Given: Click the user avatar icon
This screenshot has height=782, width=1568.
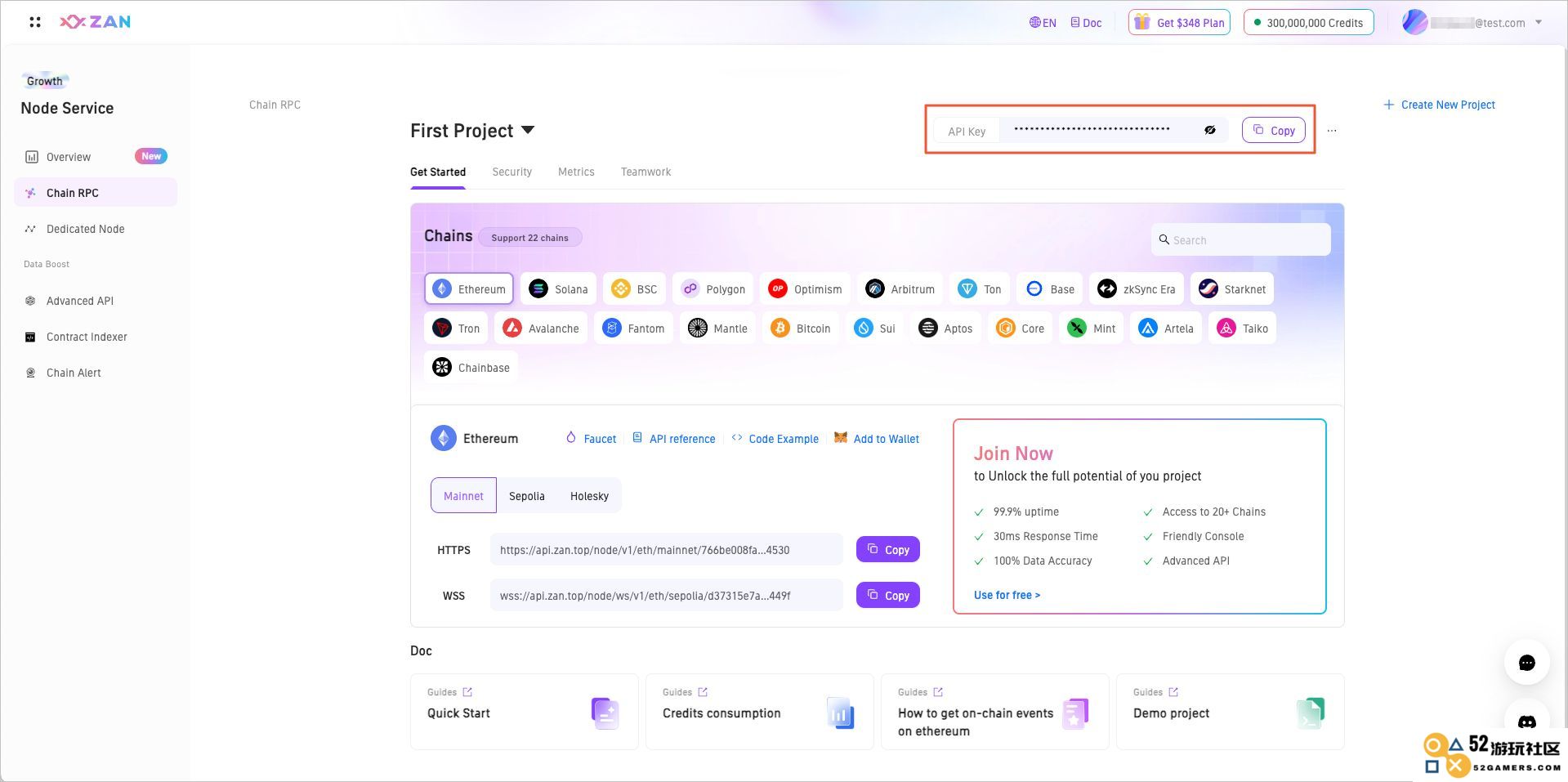Looking at the screenshot, I should coord(1414,22).
